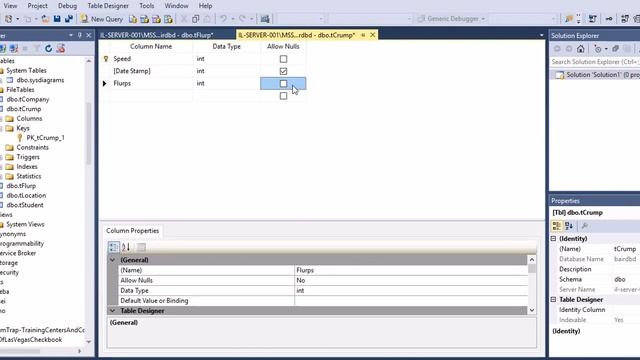This screenshot has height=360, width=640.
Task: Click the scroll down arrow in Column Properties
Action: [532, 311]
